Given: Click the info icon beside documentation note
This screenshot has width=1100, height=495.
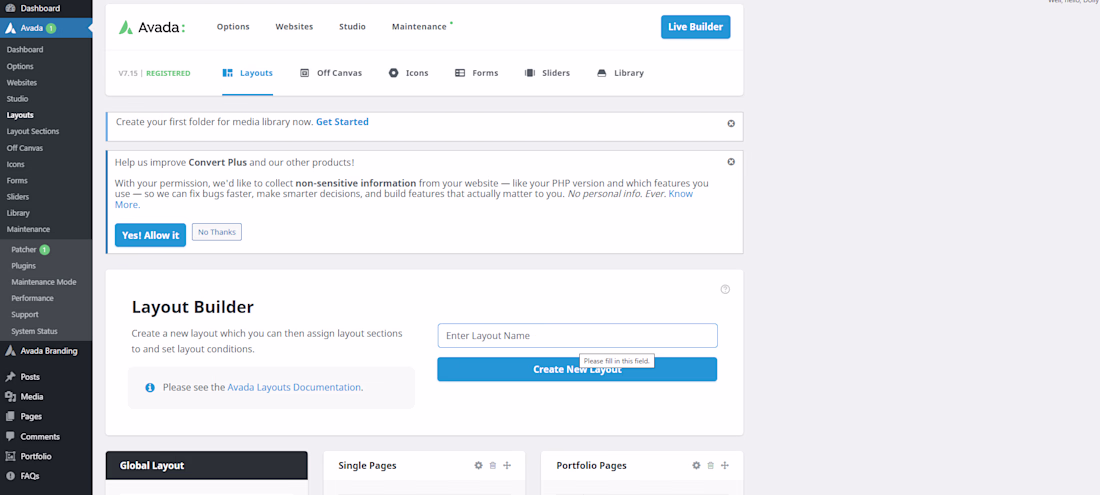Looking at the screenshot, I should pos(149,387).
